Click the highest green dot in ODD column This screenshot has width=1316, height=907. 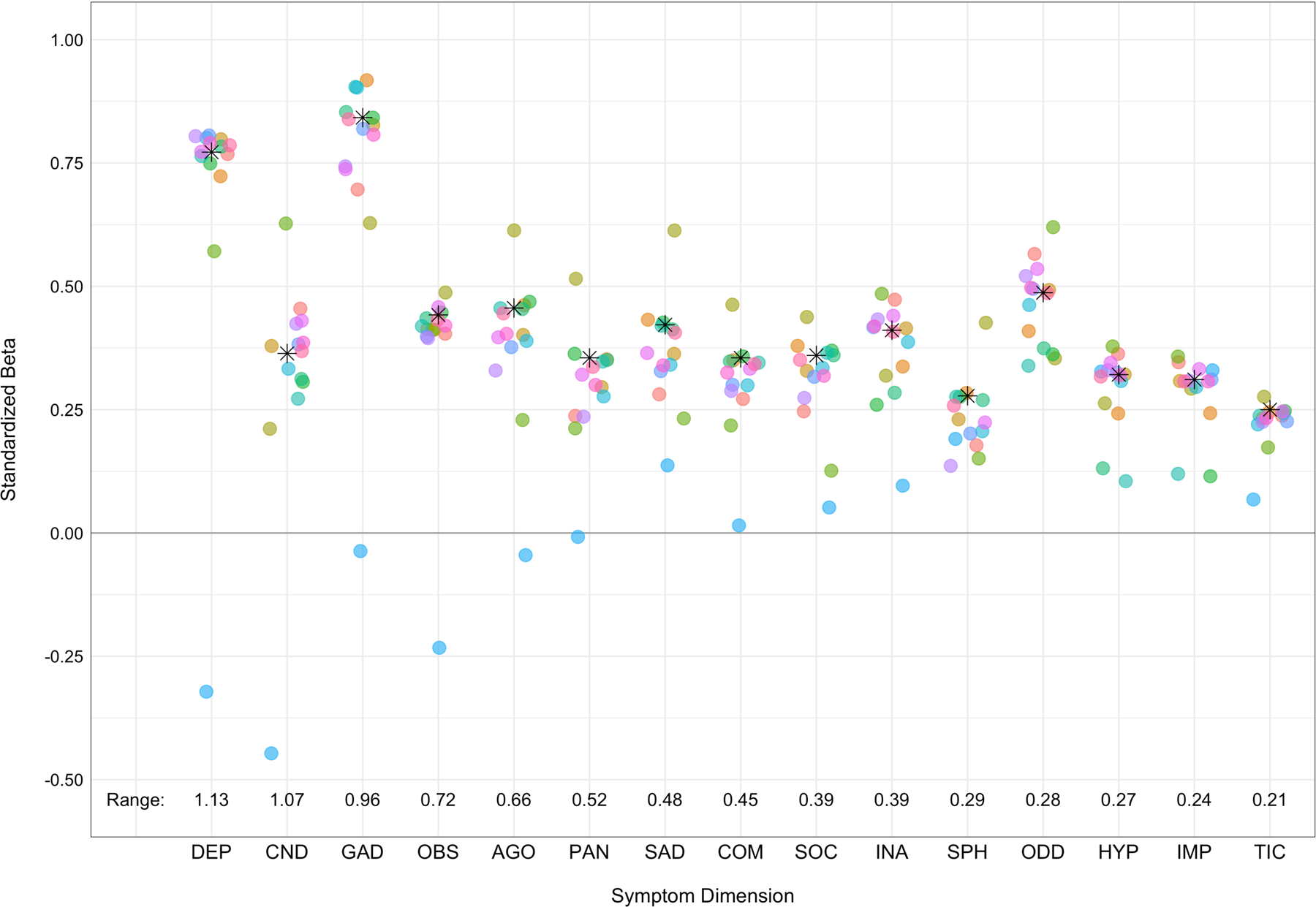tap(1054, 227)
